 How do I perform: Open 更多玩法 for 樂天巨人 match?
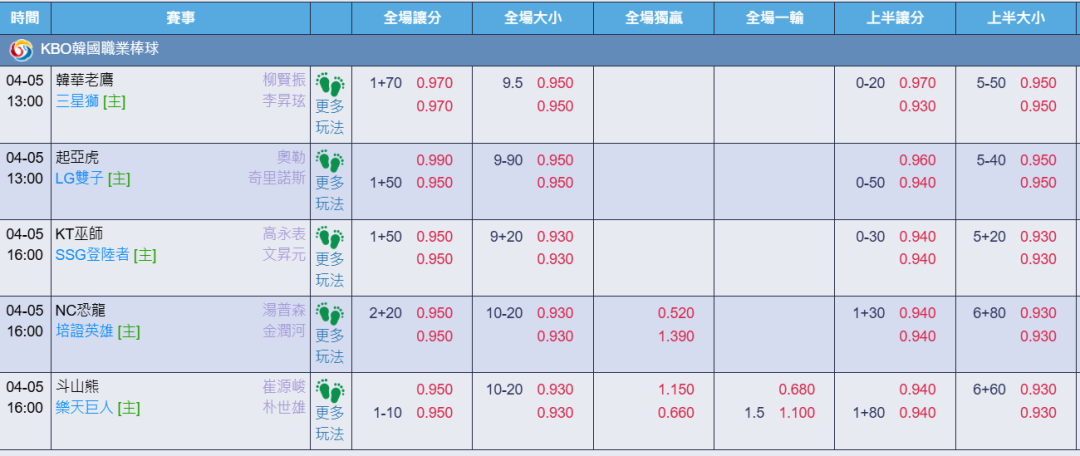330,424
